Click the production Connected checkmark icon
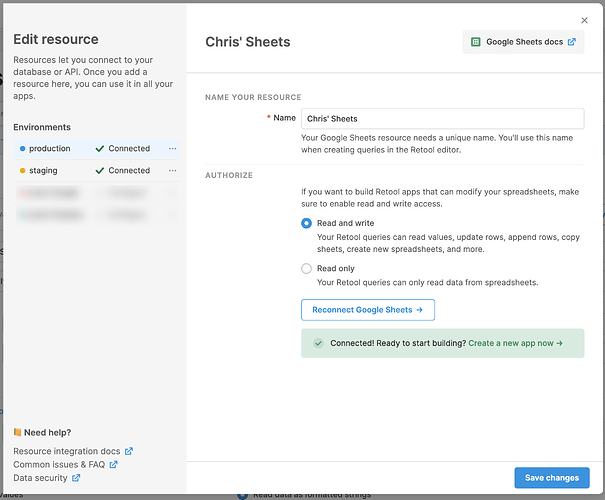The image size is (605, 500). tap(100, 149)
